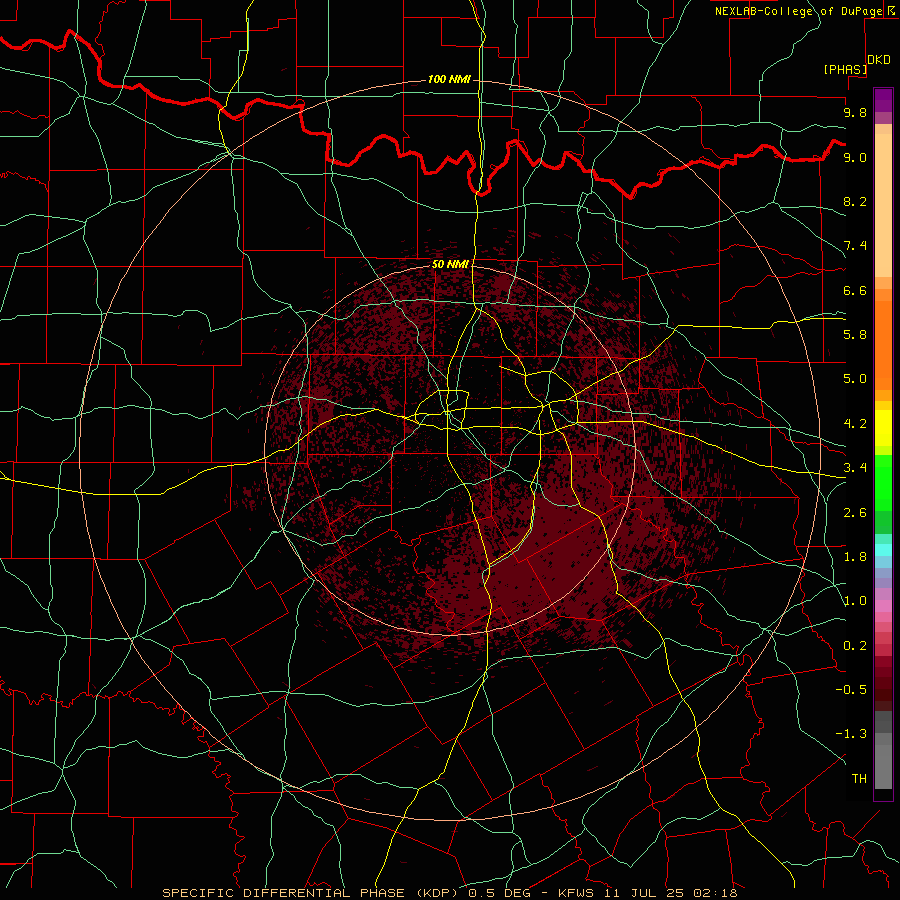Click the TH label on the color scale
This screenshot has width=900, height=900.
tap(859, 779)
